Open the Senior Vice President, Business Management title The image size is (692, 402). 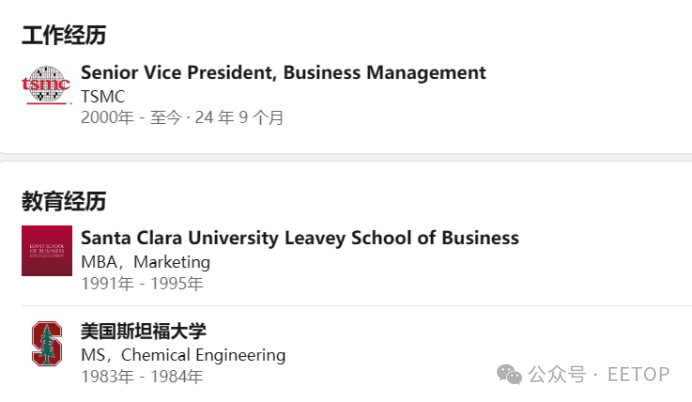pyautogui.click(x=283, y=73)
